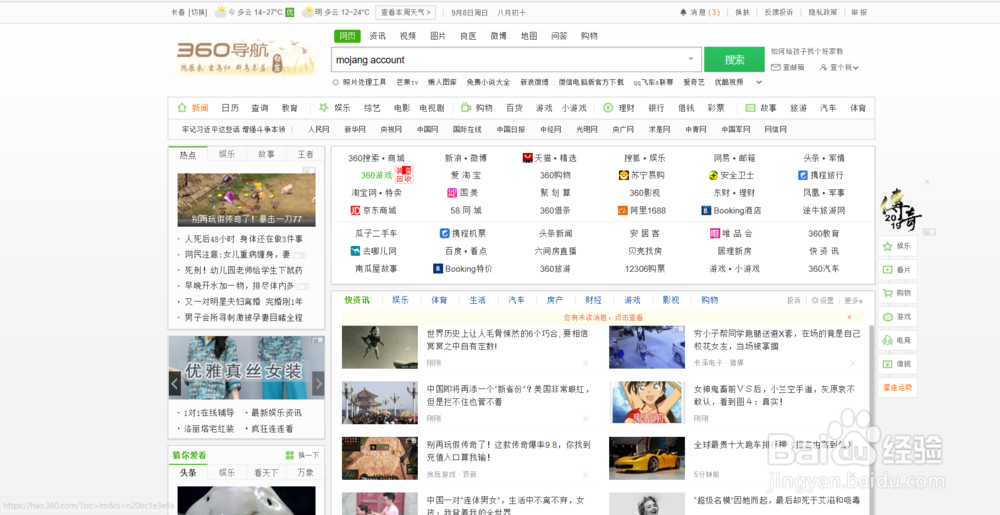The width and height of the screenshot is (1000, 515).
Task: Dismiss the 世界历史 news item with its X
Action: click(x=585, y=363)
